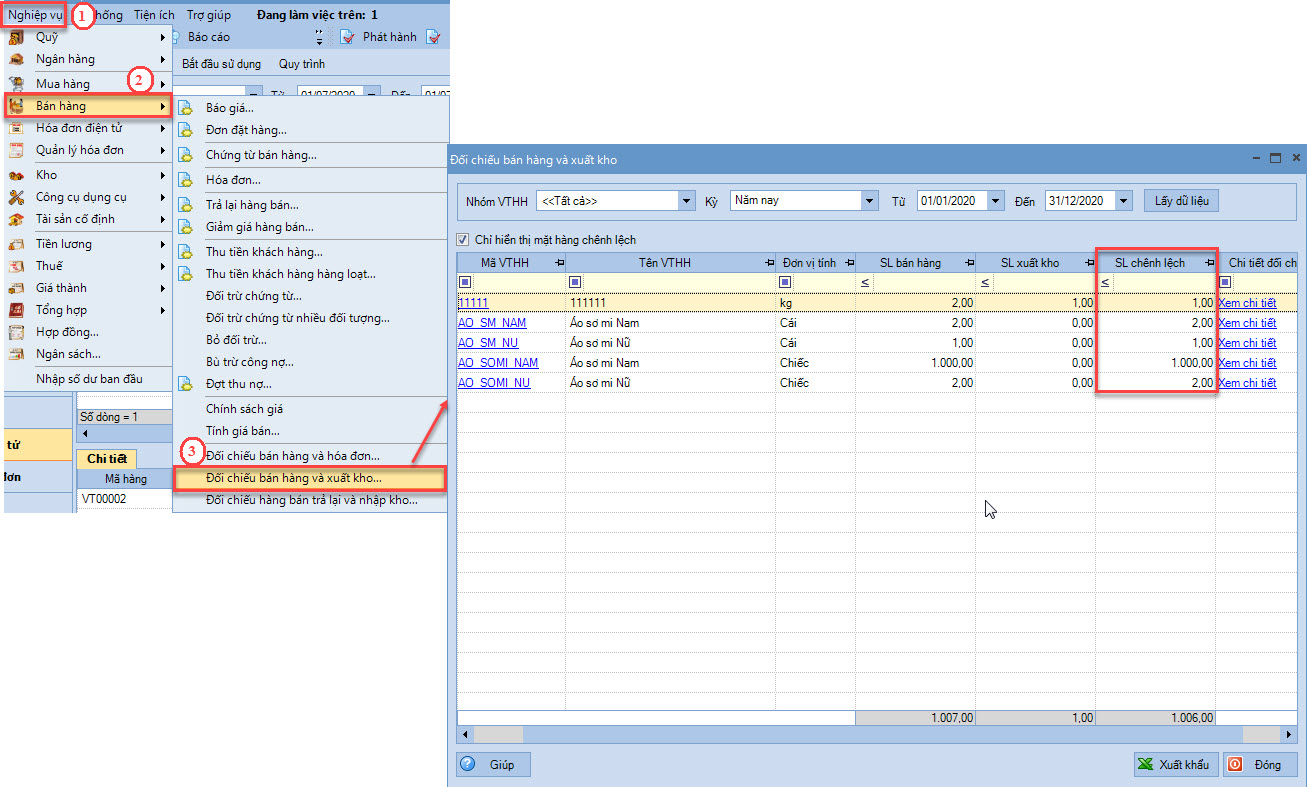
Task: Click the Tài sản cố định icon
Action: [16, 219]
